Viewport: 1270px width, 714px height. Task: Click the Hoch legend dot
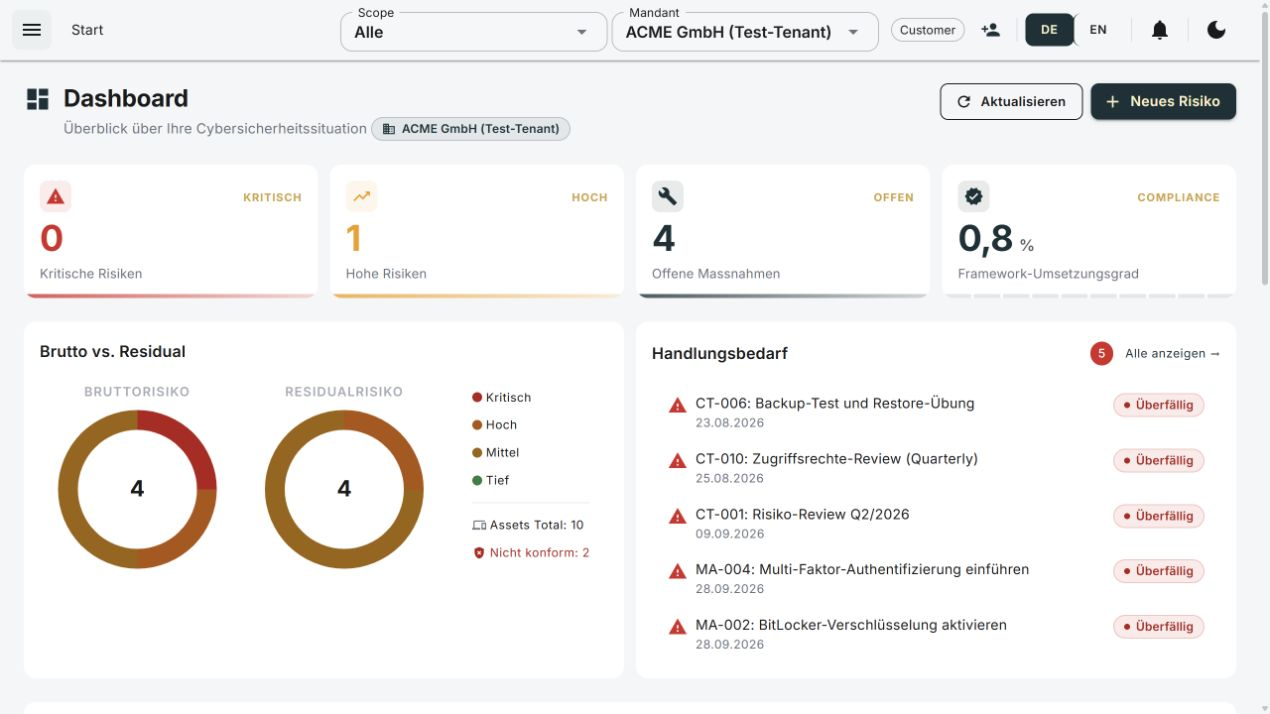pos(477,425)
